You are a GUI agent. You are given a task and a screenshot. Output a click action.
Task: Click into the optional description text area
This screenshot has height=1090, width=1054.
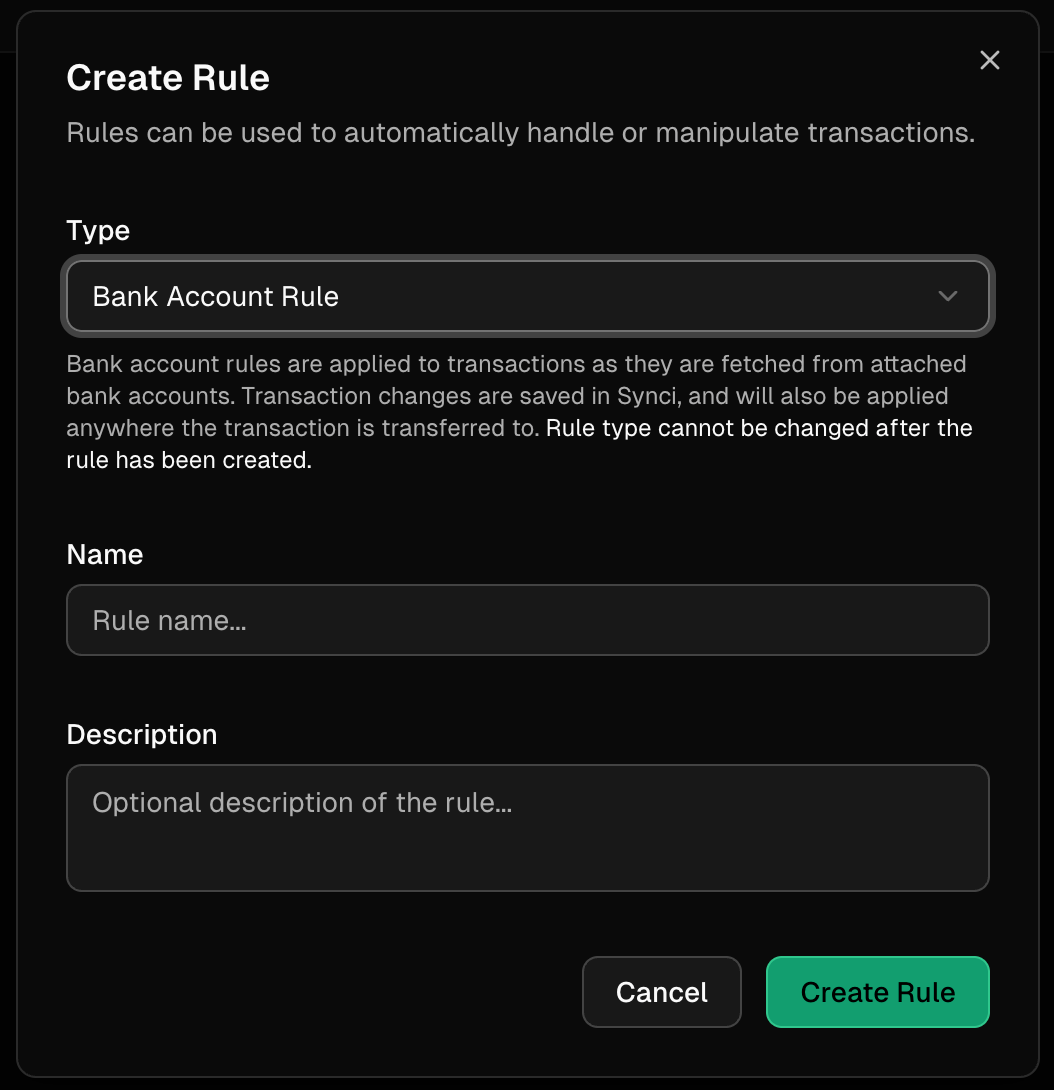pyautogui.click(x=528, y=827)
